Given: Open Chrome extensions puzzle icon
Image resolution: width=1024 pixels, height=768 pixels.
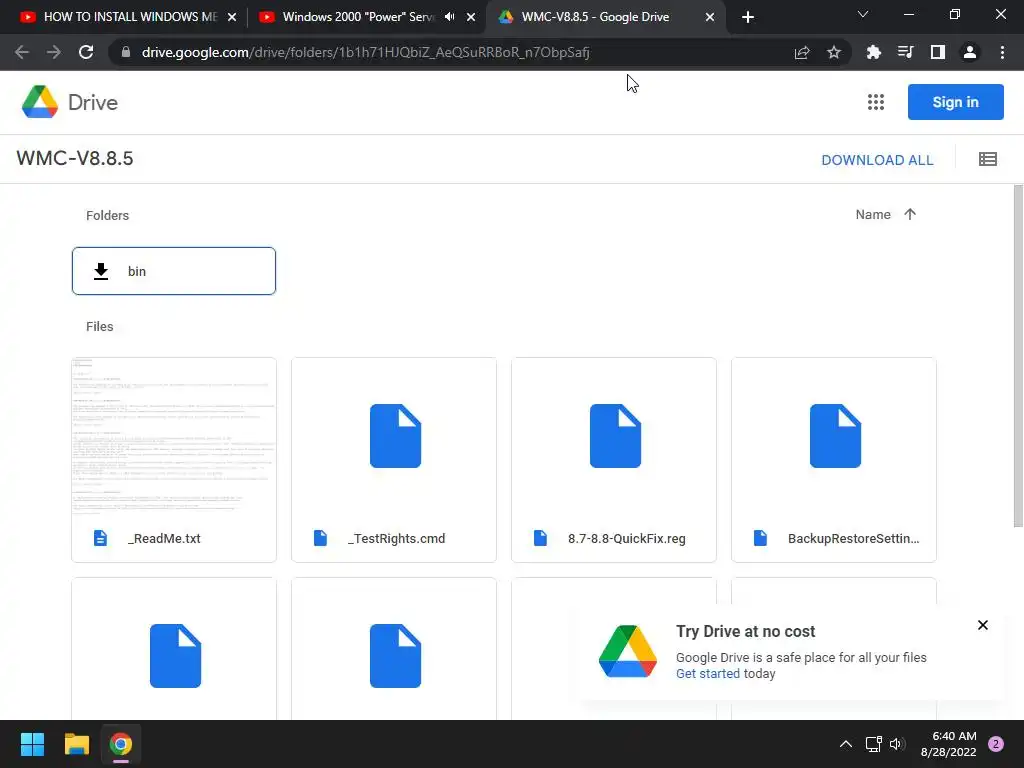Looking at the screenshot, I should [x=873, y=52].
